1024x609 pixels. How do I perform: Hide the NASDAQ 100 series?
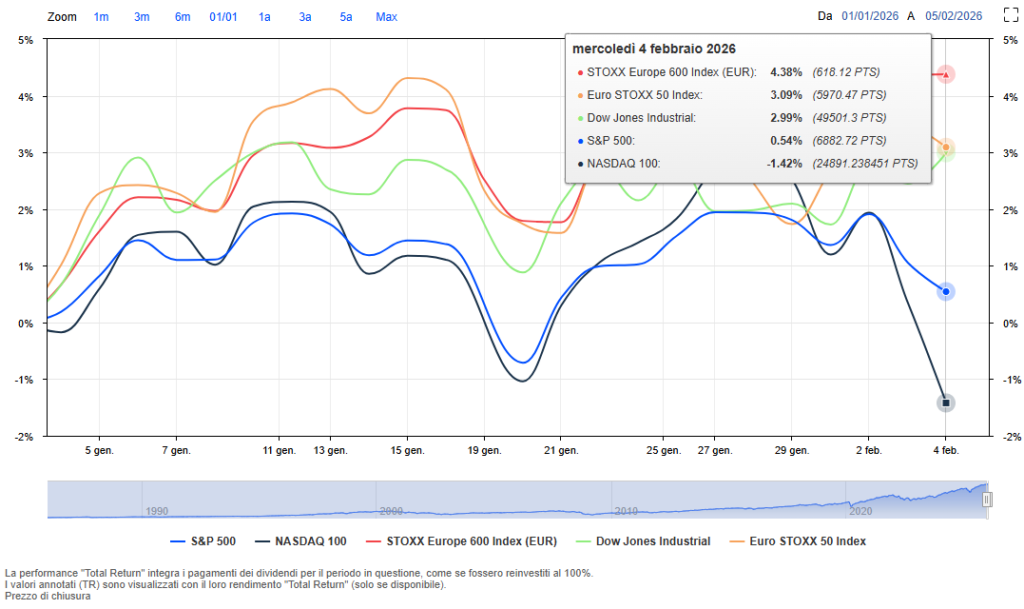(300, 541)
